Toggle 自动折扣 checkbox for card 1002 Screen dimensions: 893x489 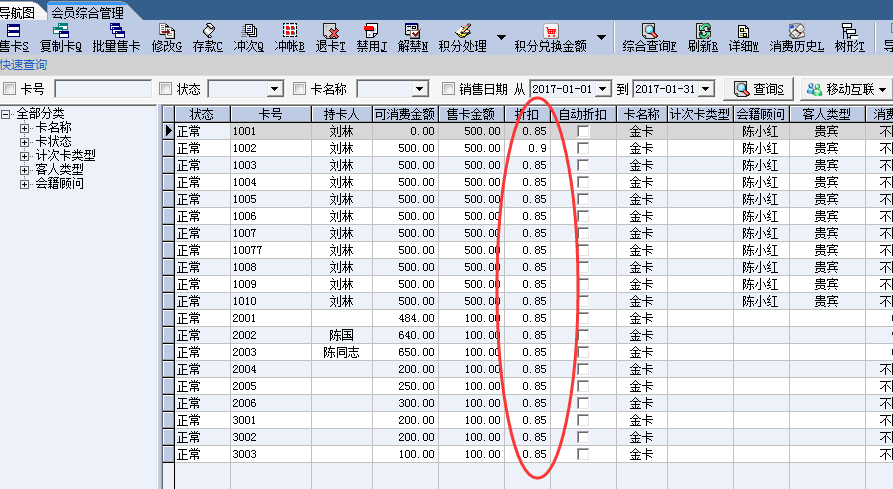click(583, 148)
